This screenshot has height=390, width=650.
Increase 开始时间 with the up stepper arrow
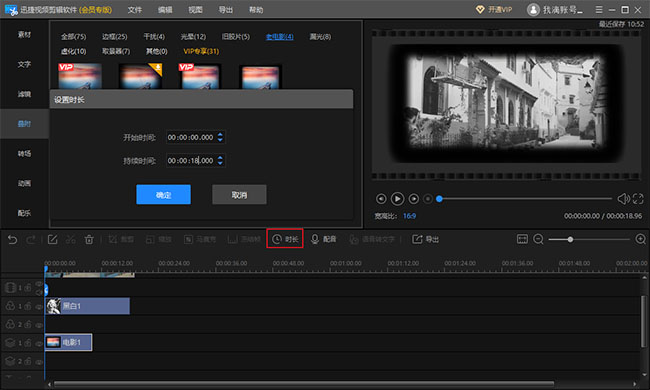220,134
